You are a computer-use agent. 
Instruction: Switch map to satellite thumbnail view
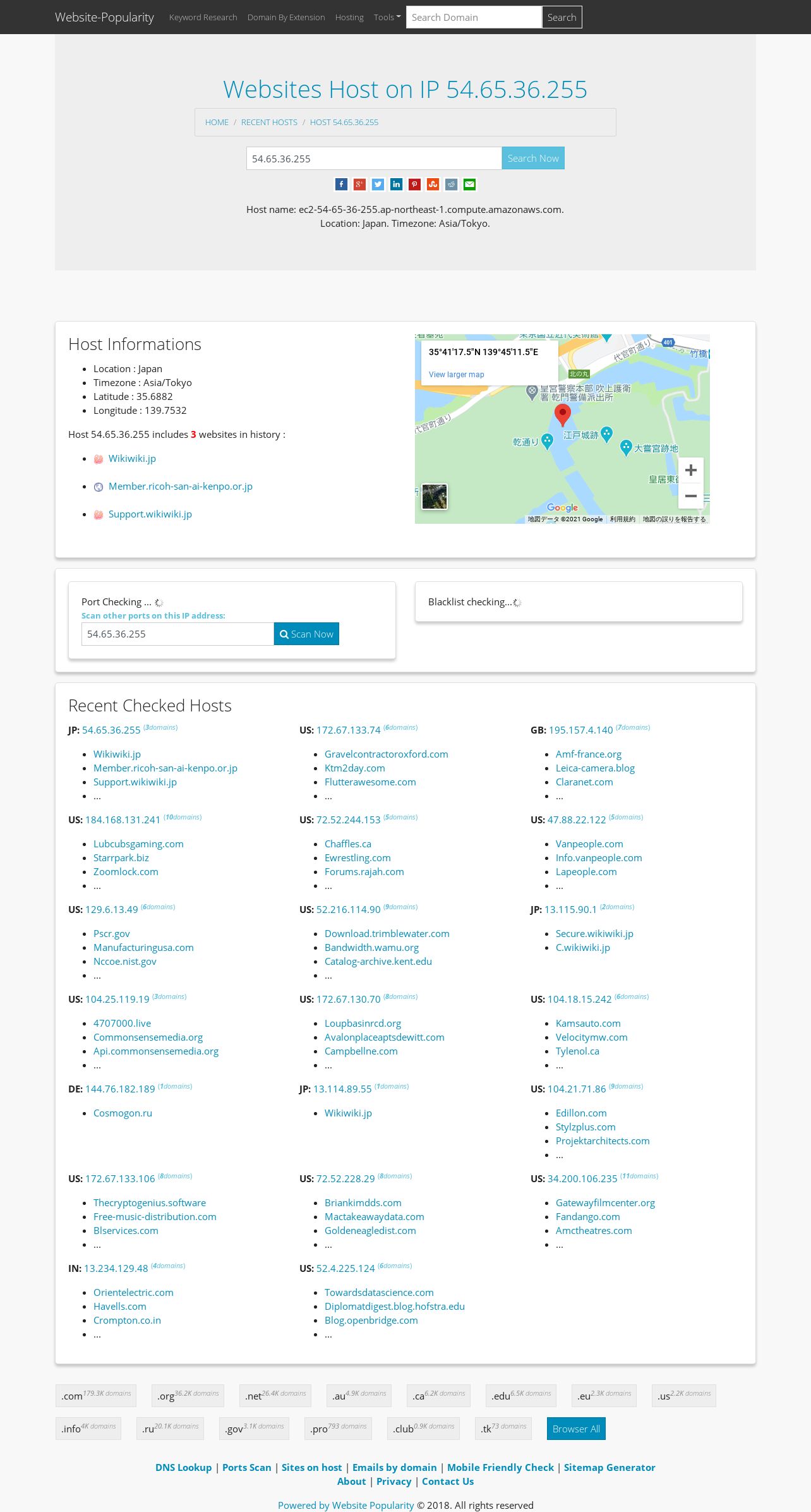tap(435, 497)
